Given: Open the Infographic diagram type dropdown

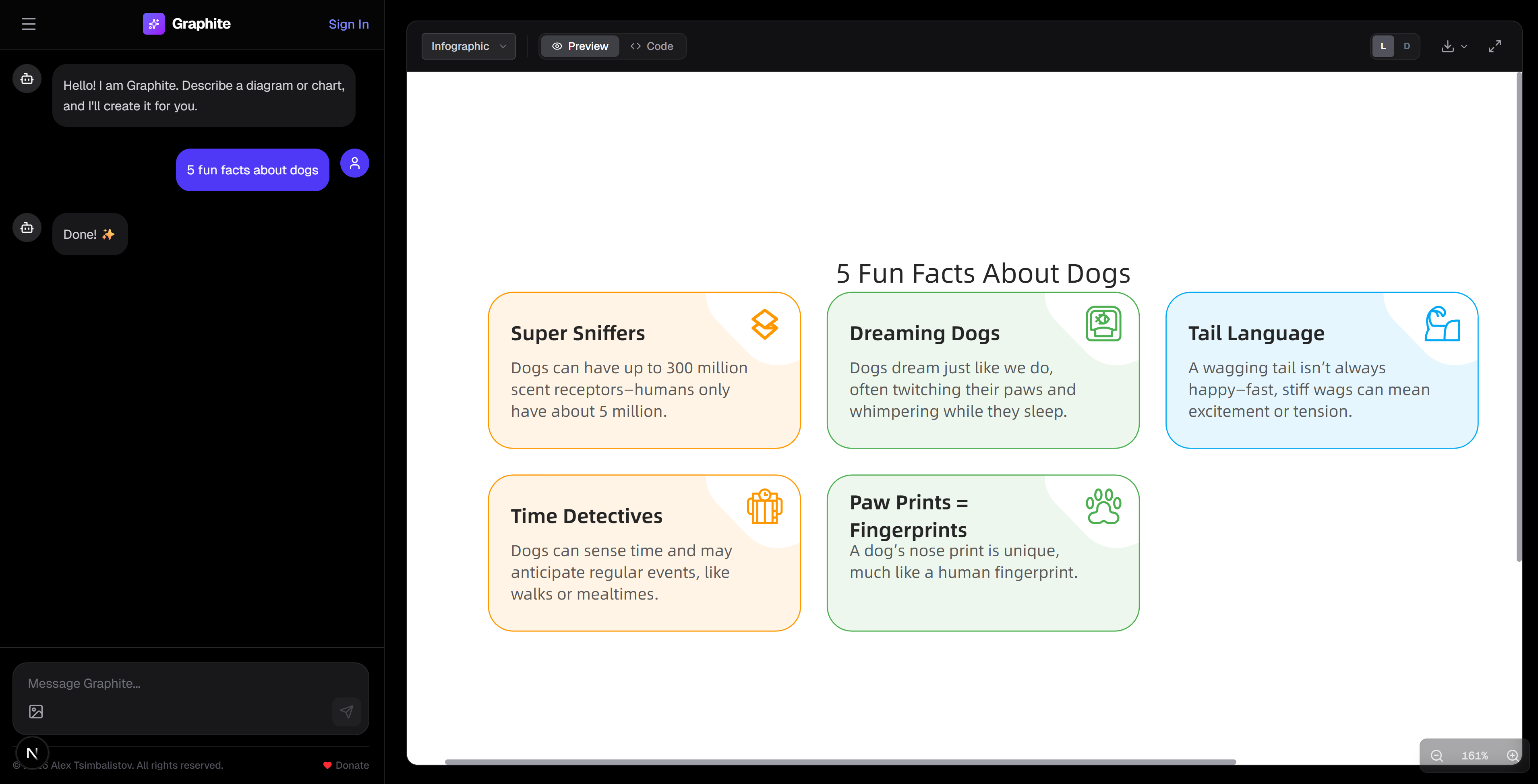Looking at the screenshot, I should (468, 46).
